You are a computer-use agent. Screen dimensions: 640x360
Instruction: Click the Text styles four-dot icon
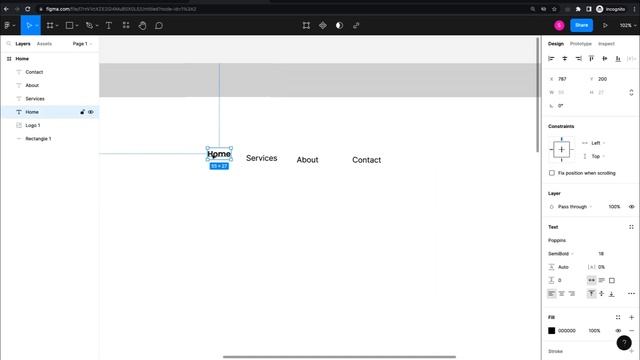[631, 227]
